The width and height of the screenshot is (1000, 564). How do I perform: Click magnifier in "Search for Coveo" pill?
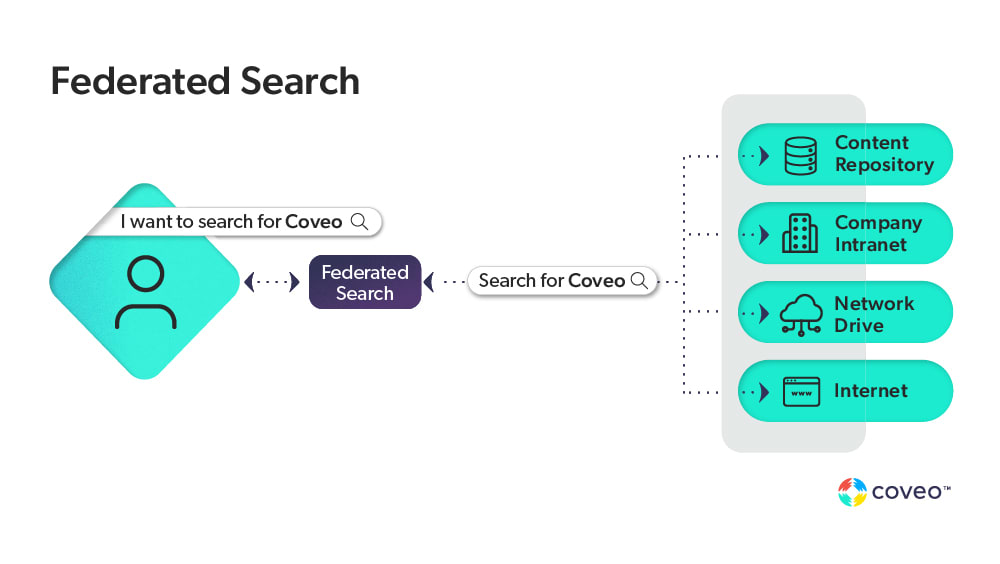point(640,281)
